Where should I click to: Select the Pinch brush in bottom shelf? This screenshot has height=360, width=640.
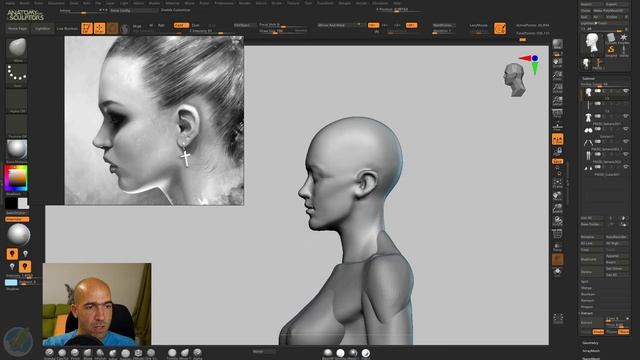pos(75,353)
